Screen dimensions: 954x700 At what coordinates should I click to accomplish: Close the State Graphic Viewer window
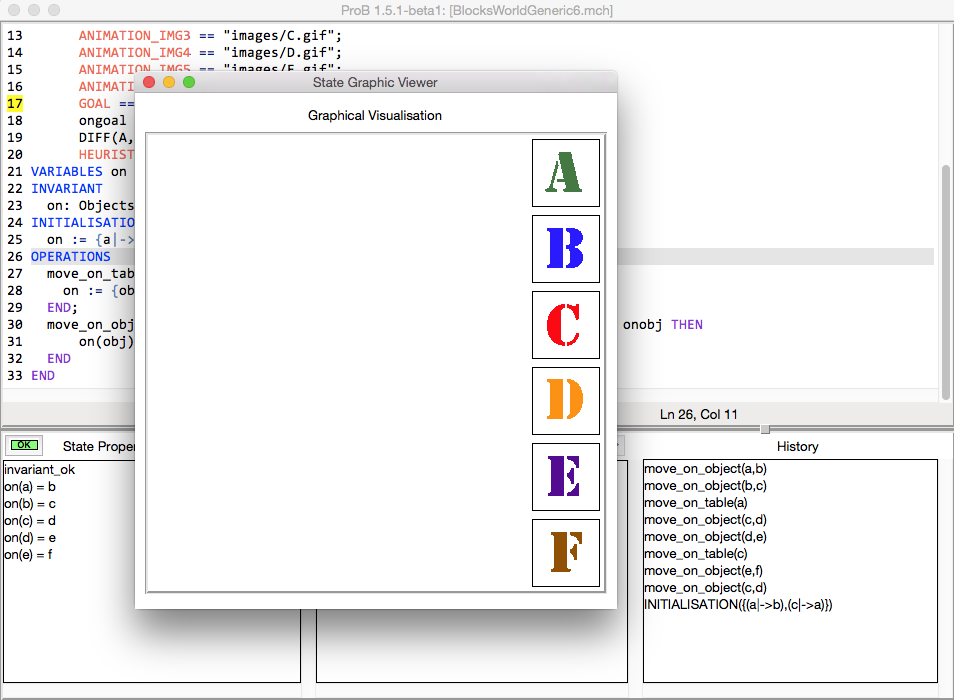(150, 82)
